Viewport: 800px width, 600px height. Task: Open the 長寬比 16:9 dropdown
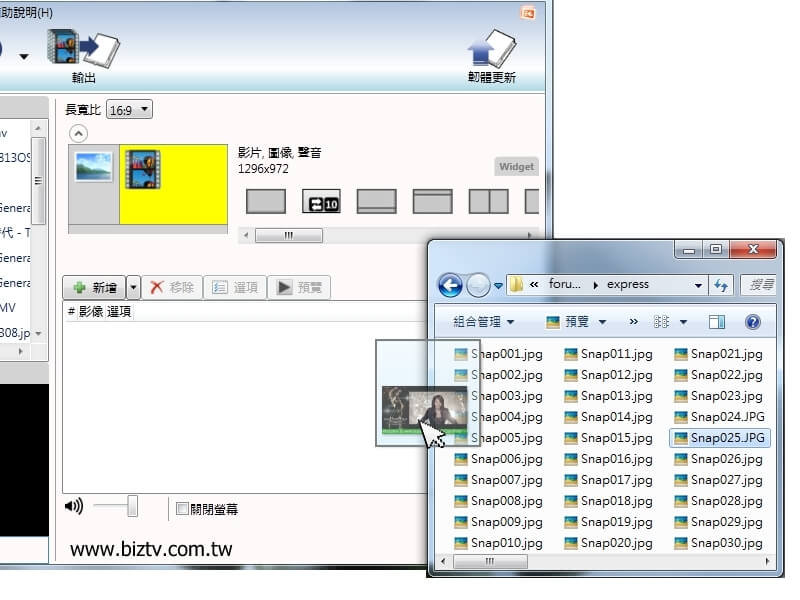point(129,109)
